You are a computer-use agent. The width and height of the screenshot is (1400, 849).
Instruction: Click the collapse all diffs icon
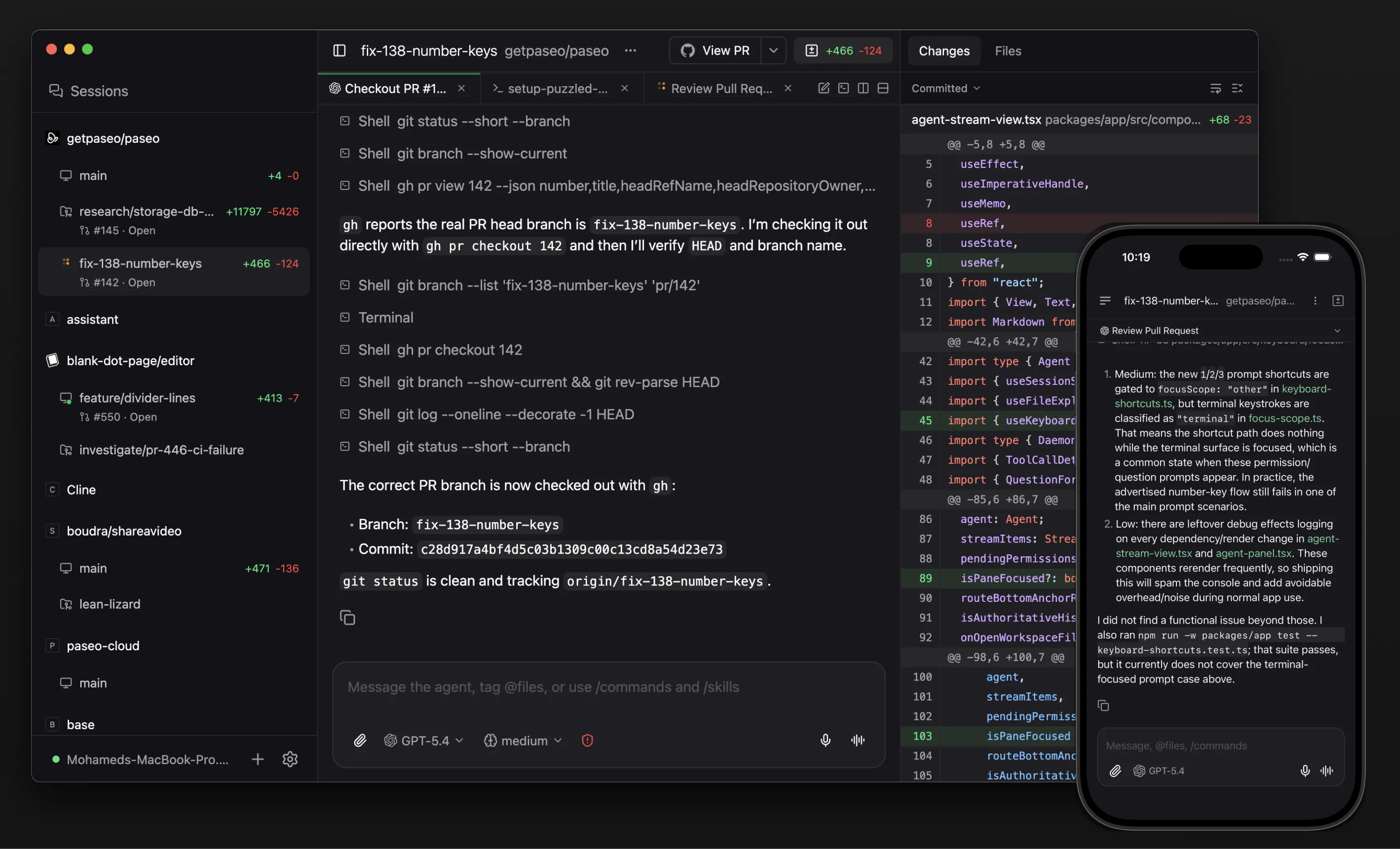(x=1237, y=88)
